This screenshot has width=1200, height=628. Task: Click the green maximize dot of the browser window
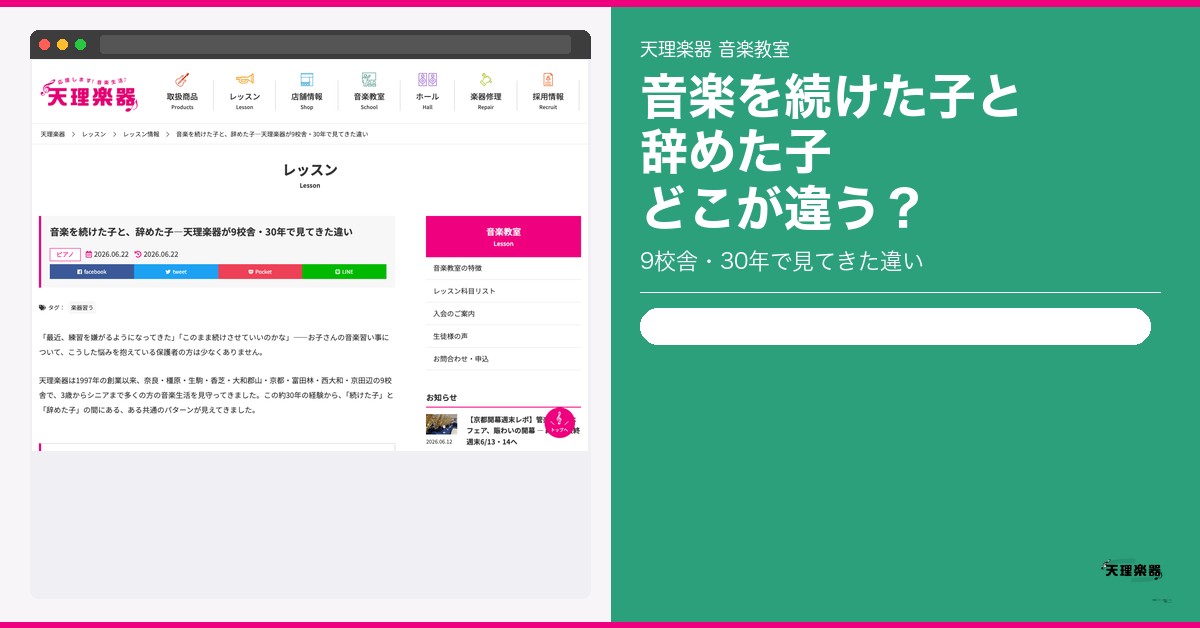point(80,44)
